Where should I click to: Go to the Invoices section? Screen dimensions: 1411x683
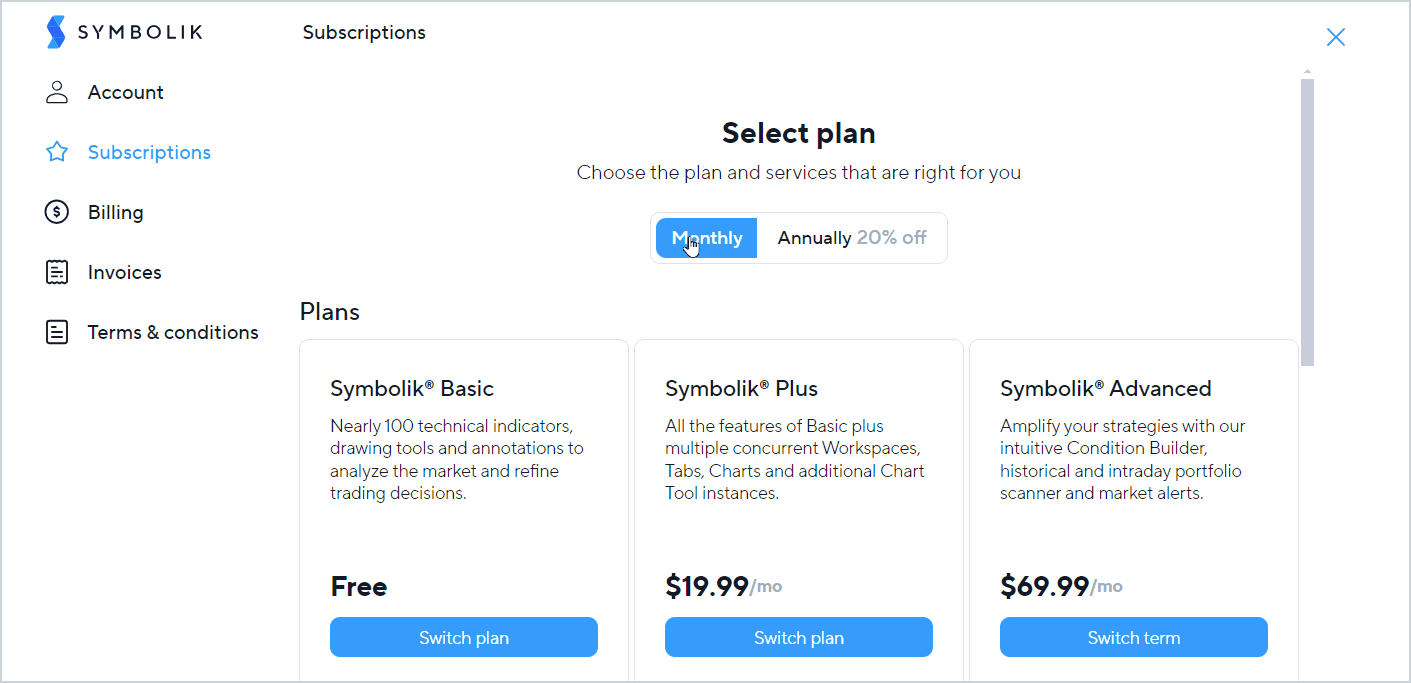125,272
